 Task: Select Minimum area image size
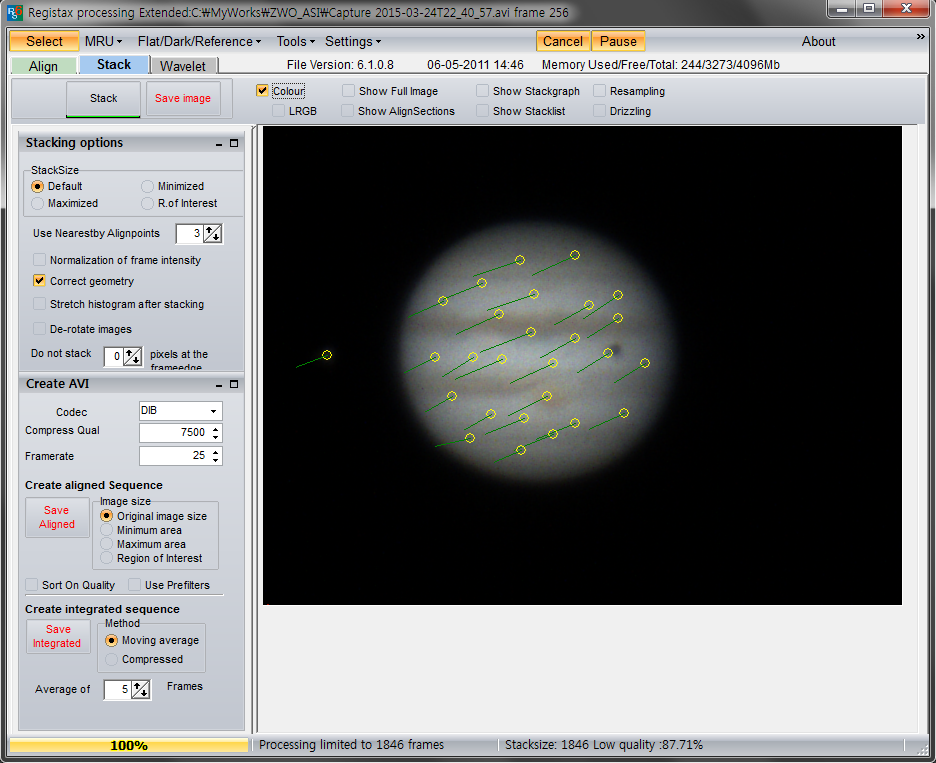click(107, 530)
